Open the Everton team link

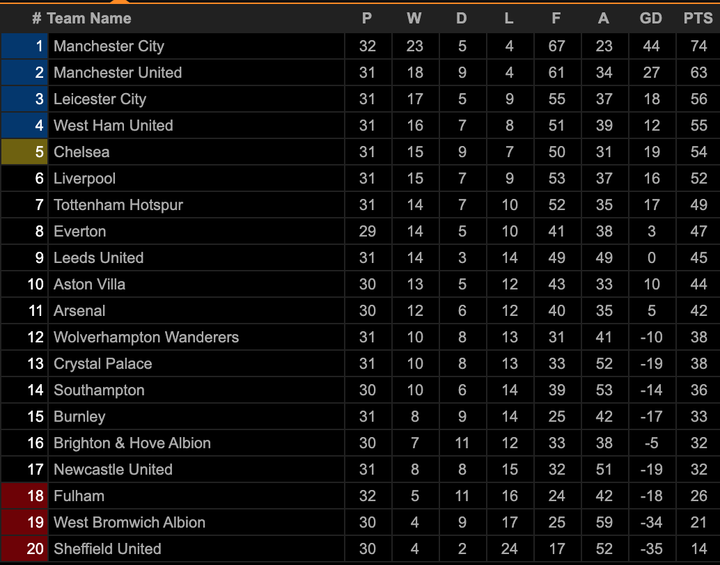[x=79, y=231]
